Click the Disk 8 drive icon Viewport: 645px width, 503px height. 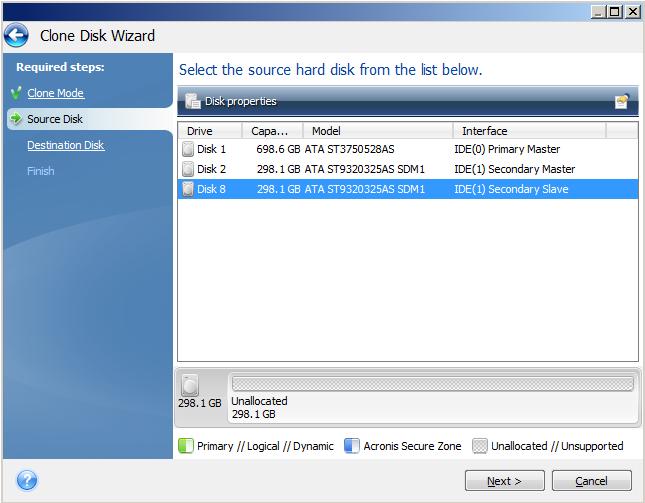[x=188, y=189]
